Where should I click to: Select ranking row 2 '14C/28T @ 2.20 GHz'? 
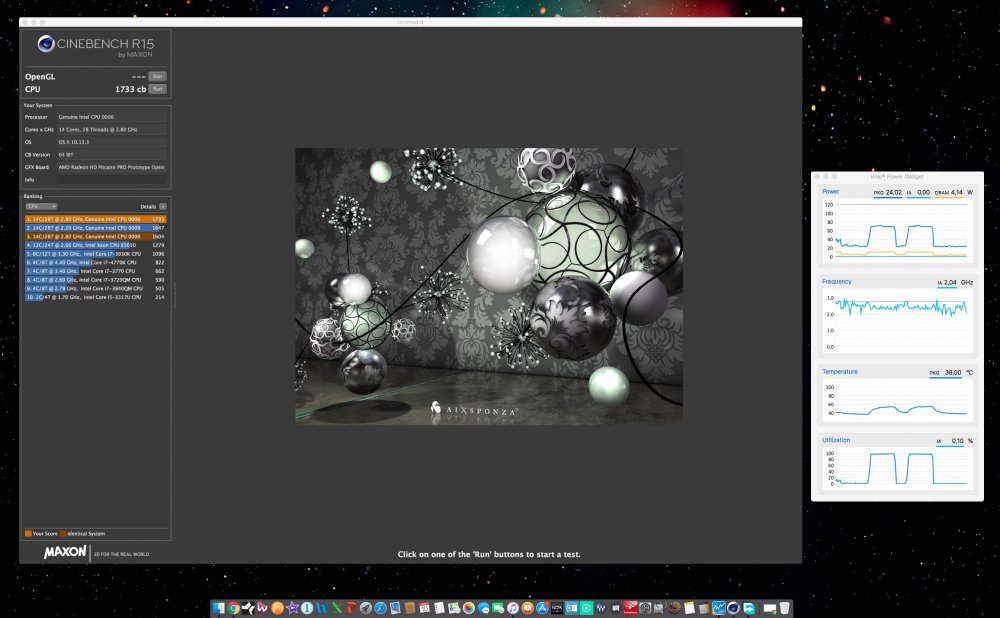click(96, 228)
